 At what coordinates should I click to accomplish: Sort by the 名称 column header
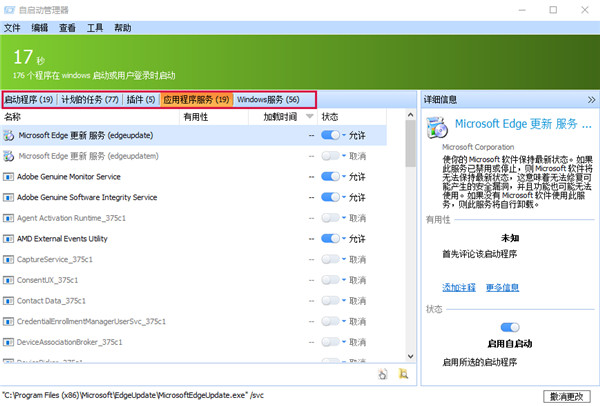[90, 117]
